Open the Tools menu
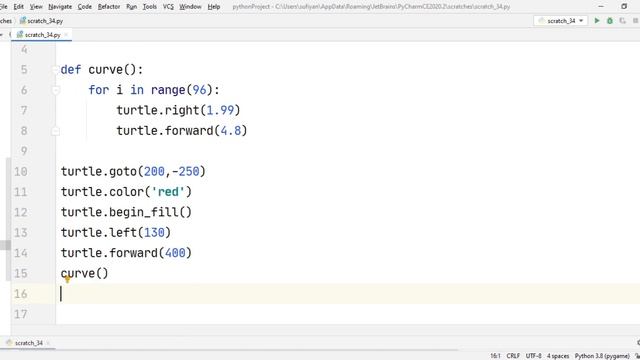The image size is (640, 360). (150, 7)
